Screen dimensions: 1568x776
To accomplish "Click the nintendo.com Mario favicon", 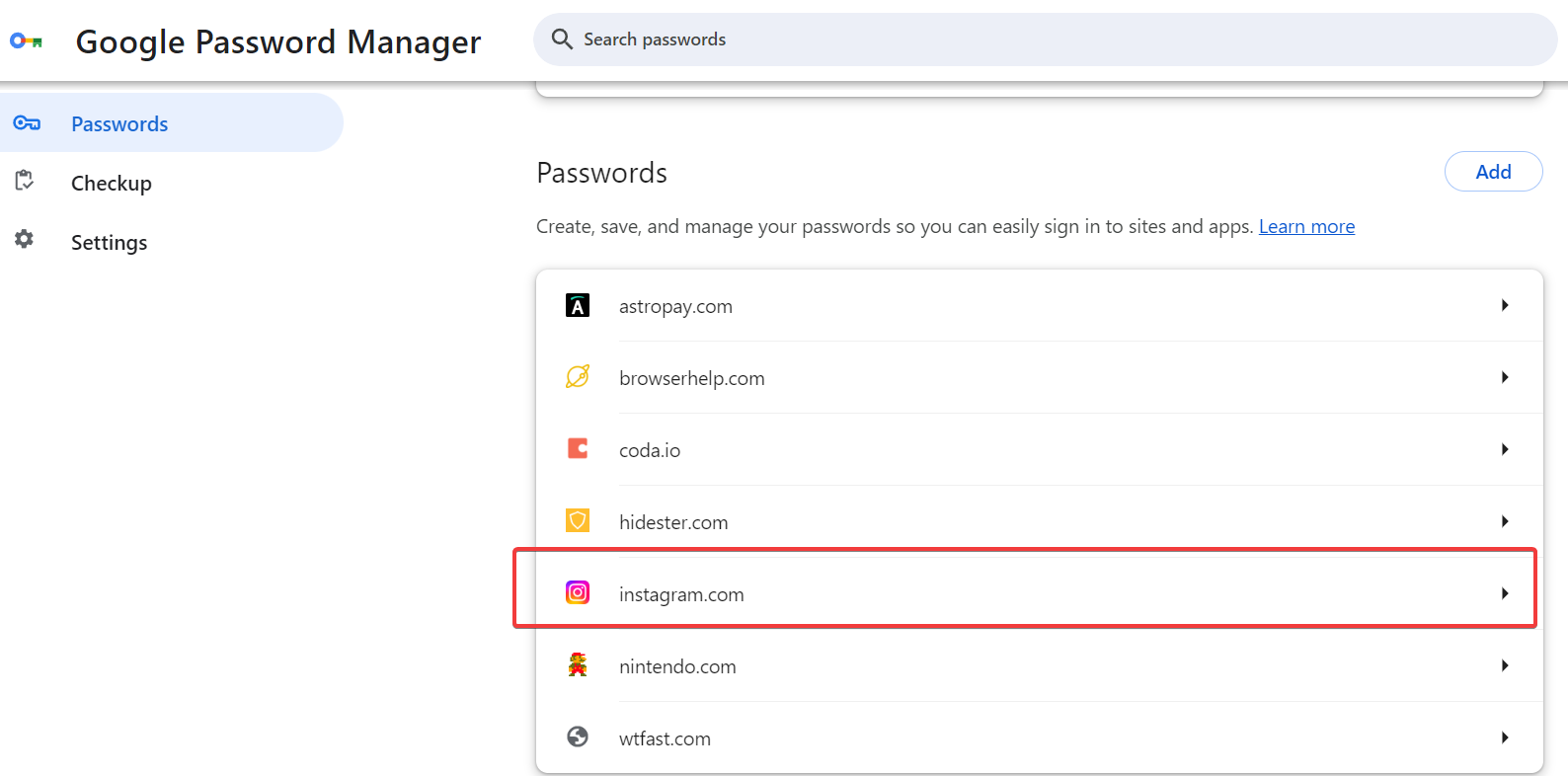I will 578,664.
